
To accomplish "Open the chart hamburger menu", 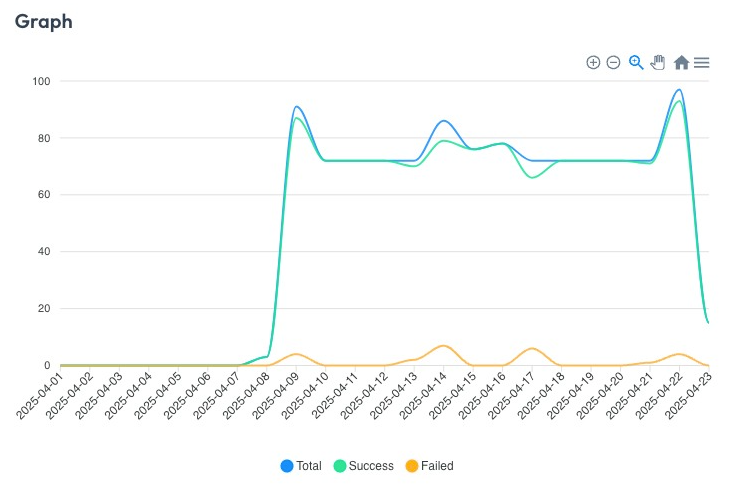I will (702, 62).
